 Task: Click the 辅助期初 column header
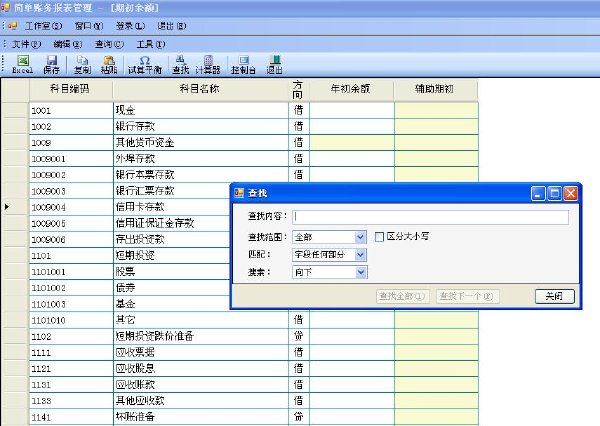tap(435, 89)
